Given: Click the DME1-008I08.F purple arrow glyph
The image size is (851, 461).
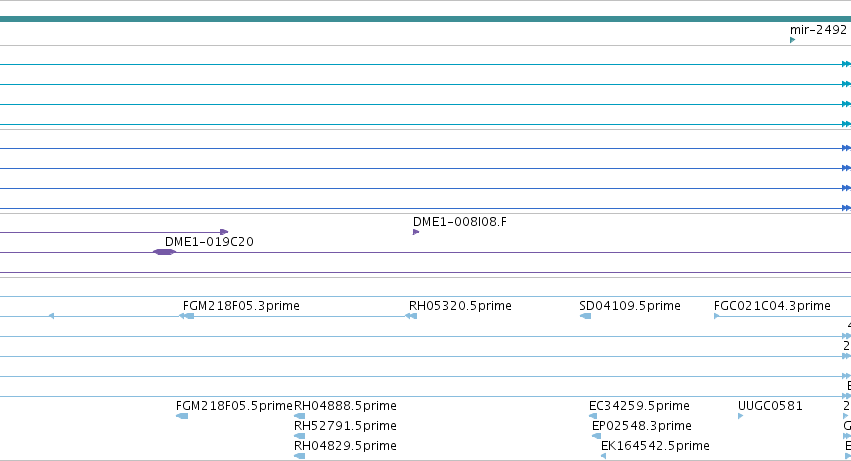Looking at the screenshot, I should tap(416, 232).
